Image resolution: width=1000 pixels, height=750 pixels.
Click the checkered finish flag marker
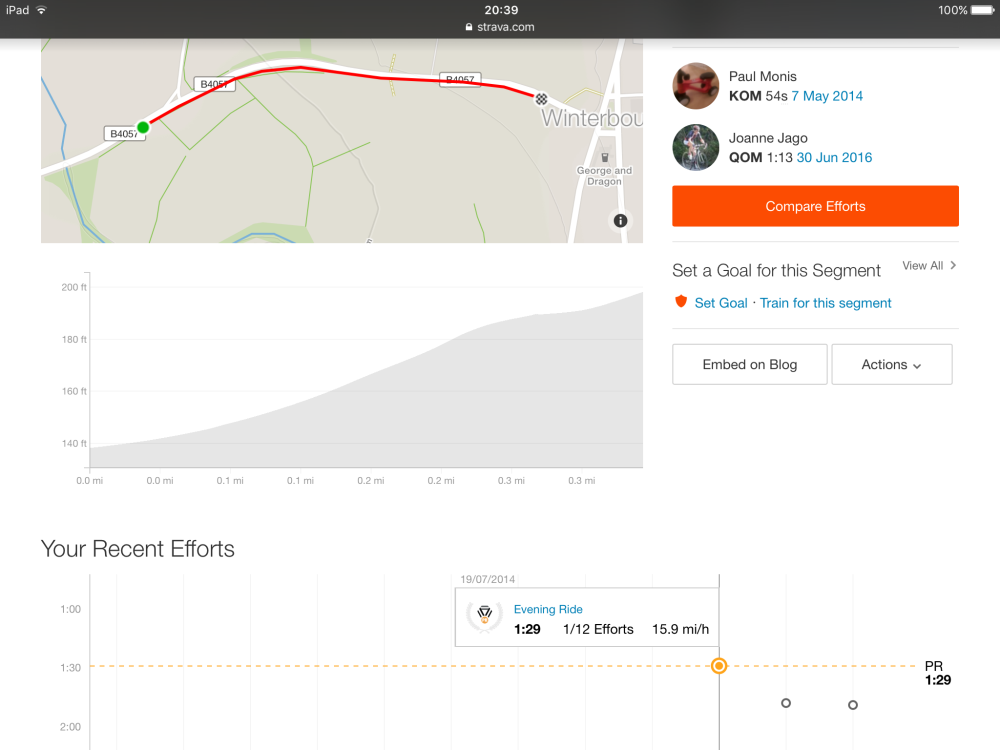[x=541, y=99]
